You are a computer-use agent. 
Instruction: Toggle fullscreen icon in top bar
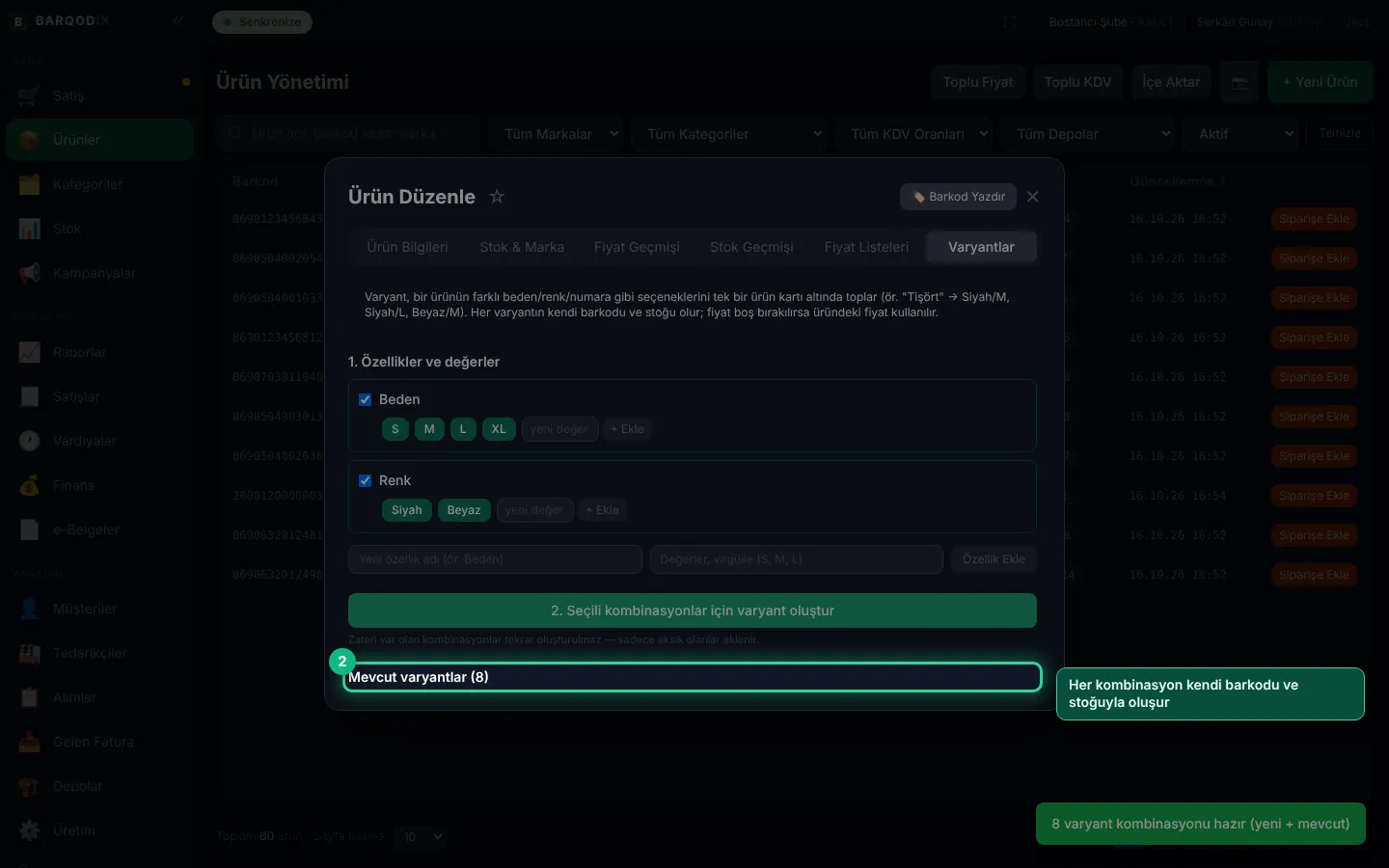[x=1010, y=21]
